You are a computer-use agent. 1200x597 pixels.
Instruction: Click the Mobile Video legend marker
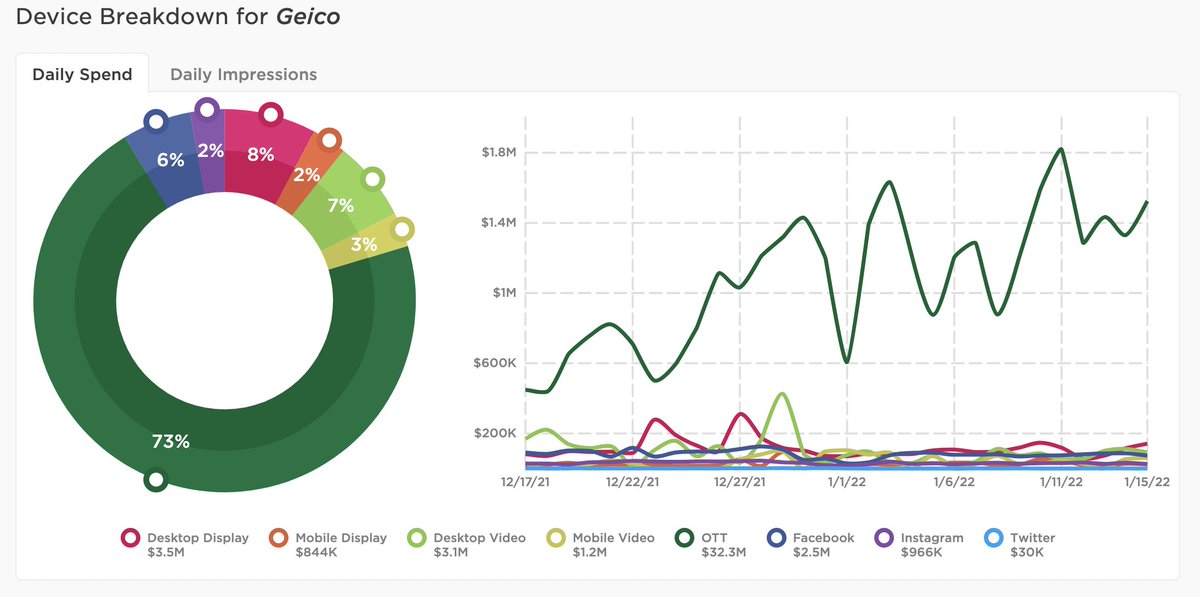554,538
